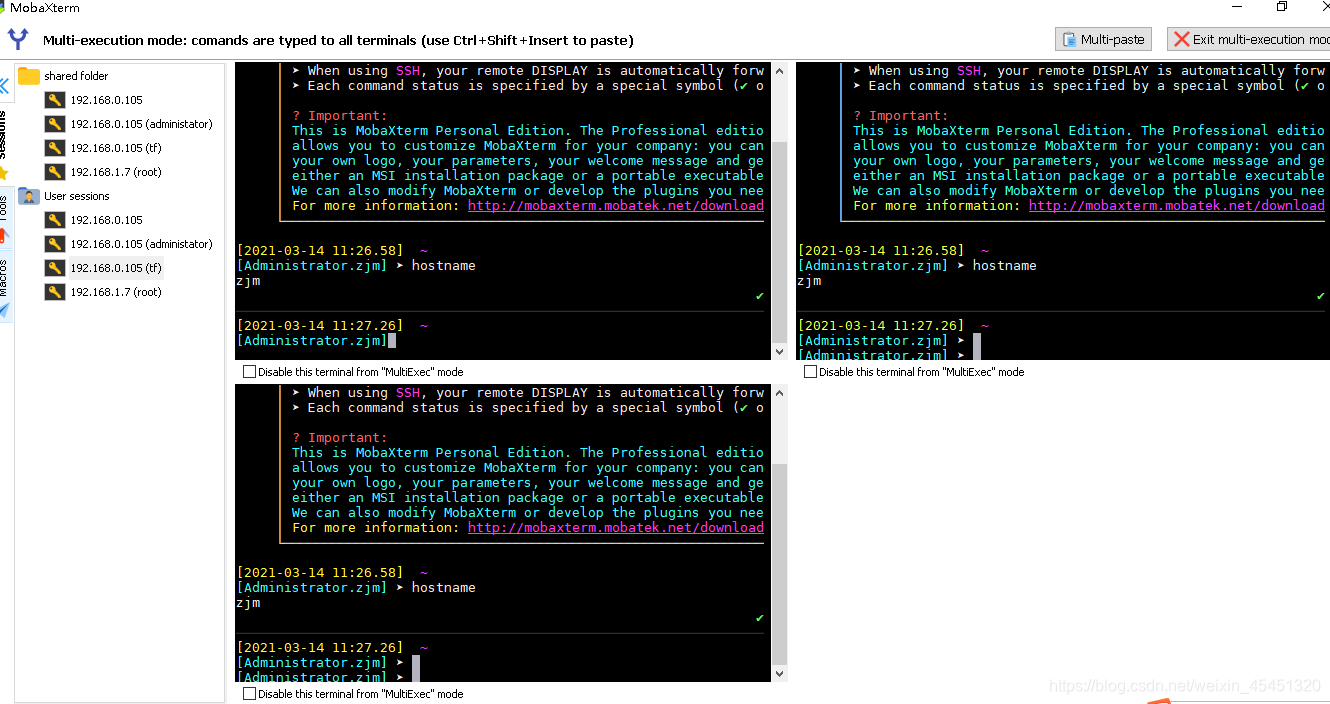Image resolution: width=1330 pixels, height=704 pixels.
Task: Disable top-right terminal from MultiExec mode
Action: (810, 372)
